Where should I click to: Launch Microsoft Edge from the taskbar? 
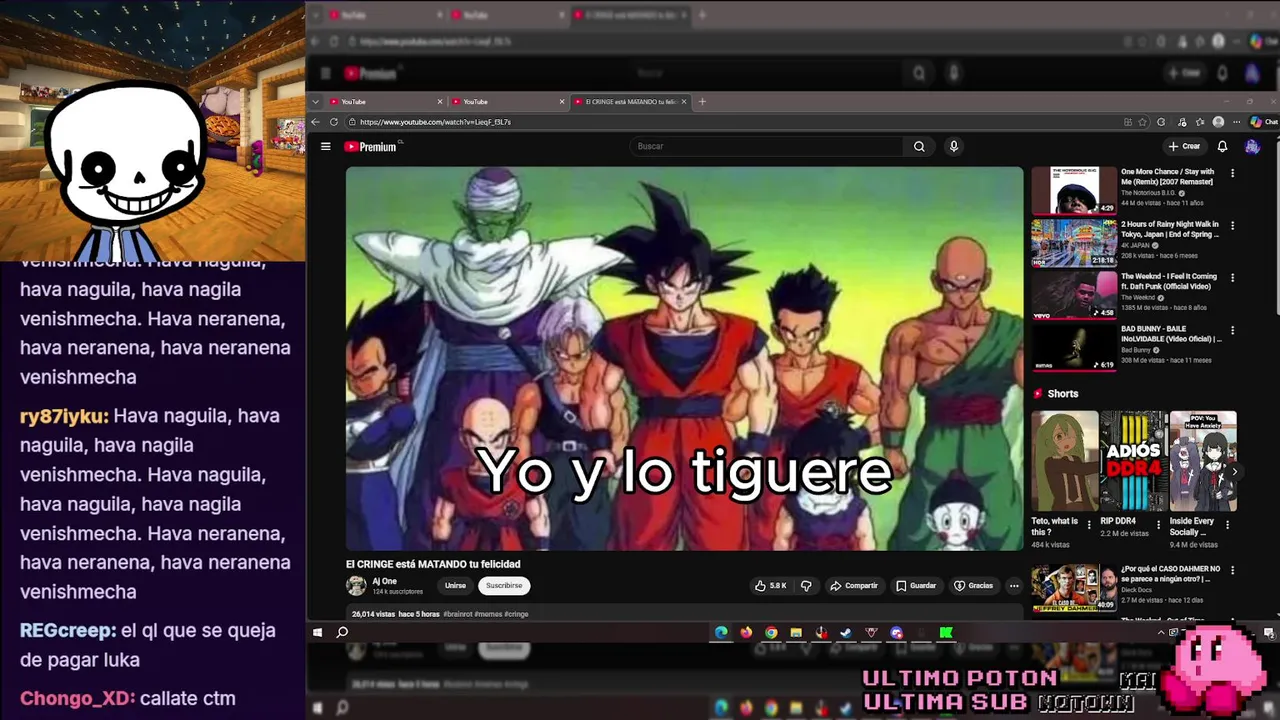click(x=721, y=632)
